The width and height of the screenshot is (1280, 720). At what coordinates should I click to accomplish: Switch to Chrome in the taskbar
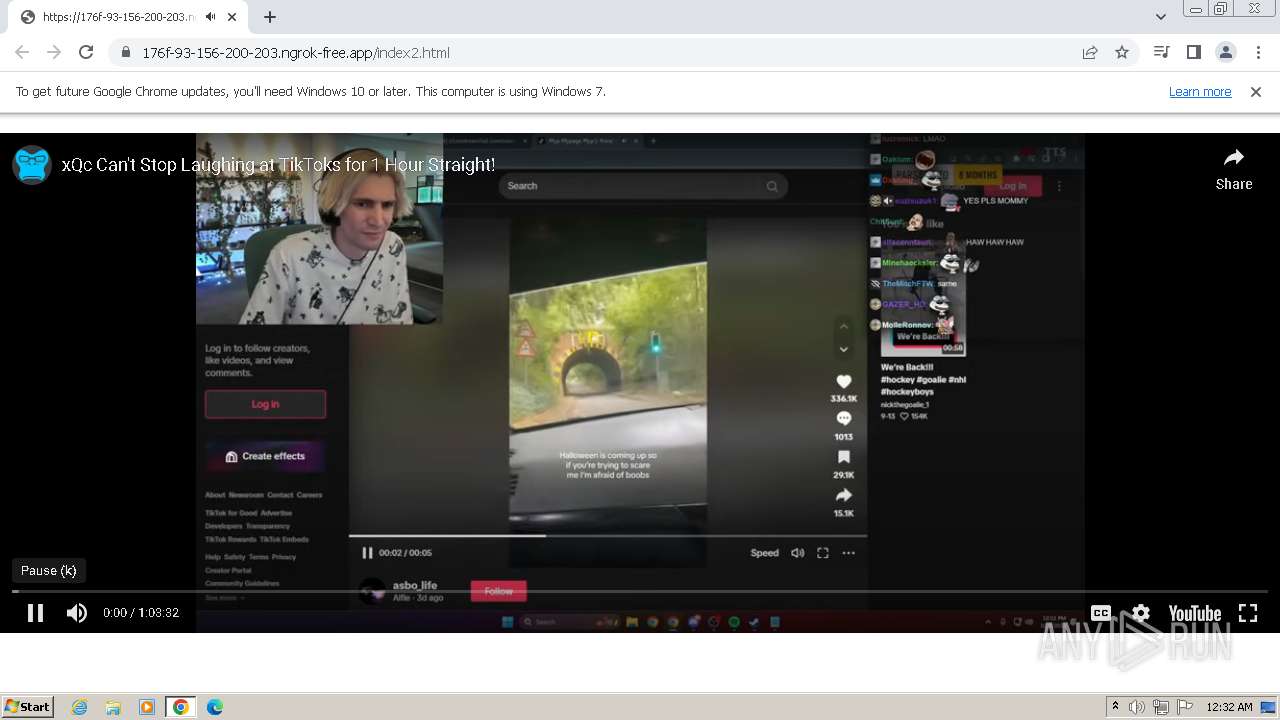[x=180, y=707]
